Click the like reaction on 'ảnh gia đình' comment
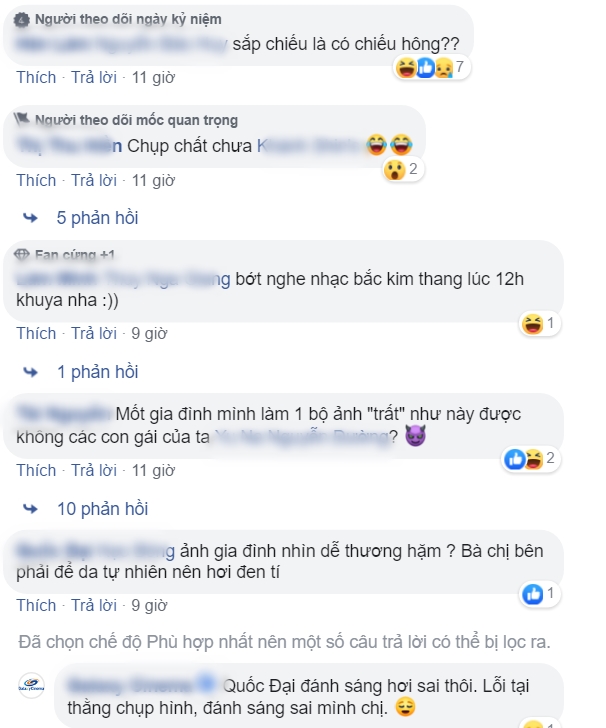Screen dimensions: 606x728 (x=533, y=594)
